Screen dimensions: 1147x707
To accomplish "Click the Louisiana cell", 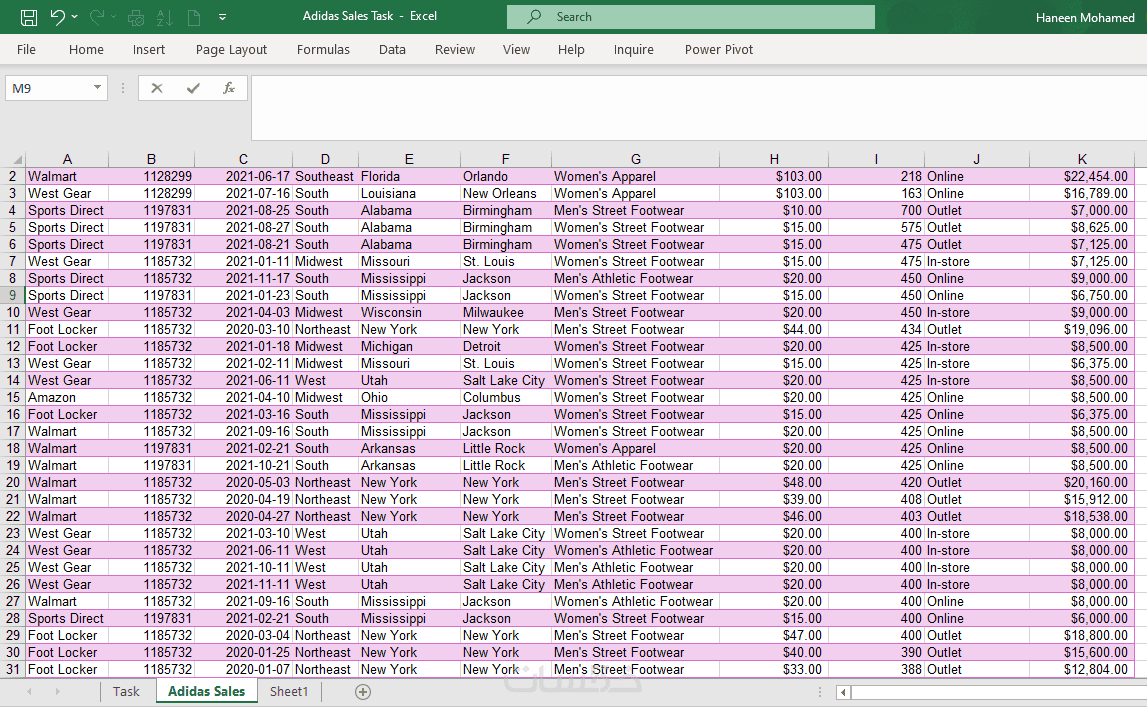I will click(409, 194).
